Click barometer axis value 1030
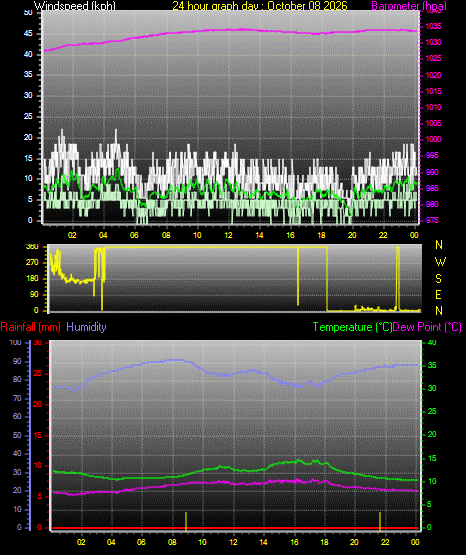 pos(433,42)
